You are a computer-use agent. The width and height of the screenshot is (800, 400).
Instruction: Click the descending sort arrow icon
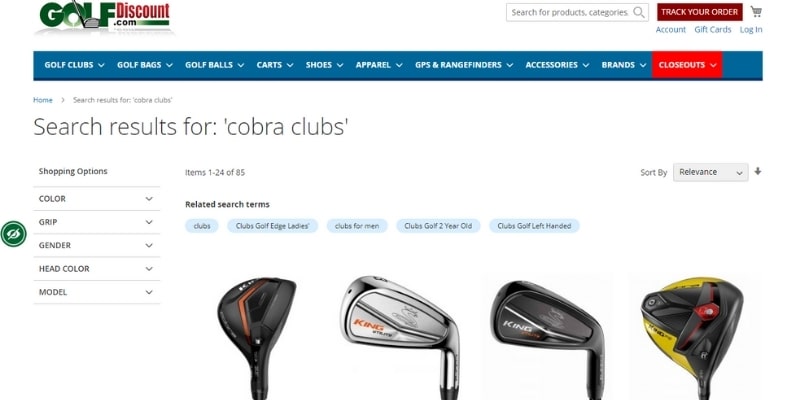click(x=758, y=171)
